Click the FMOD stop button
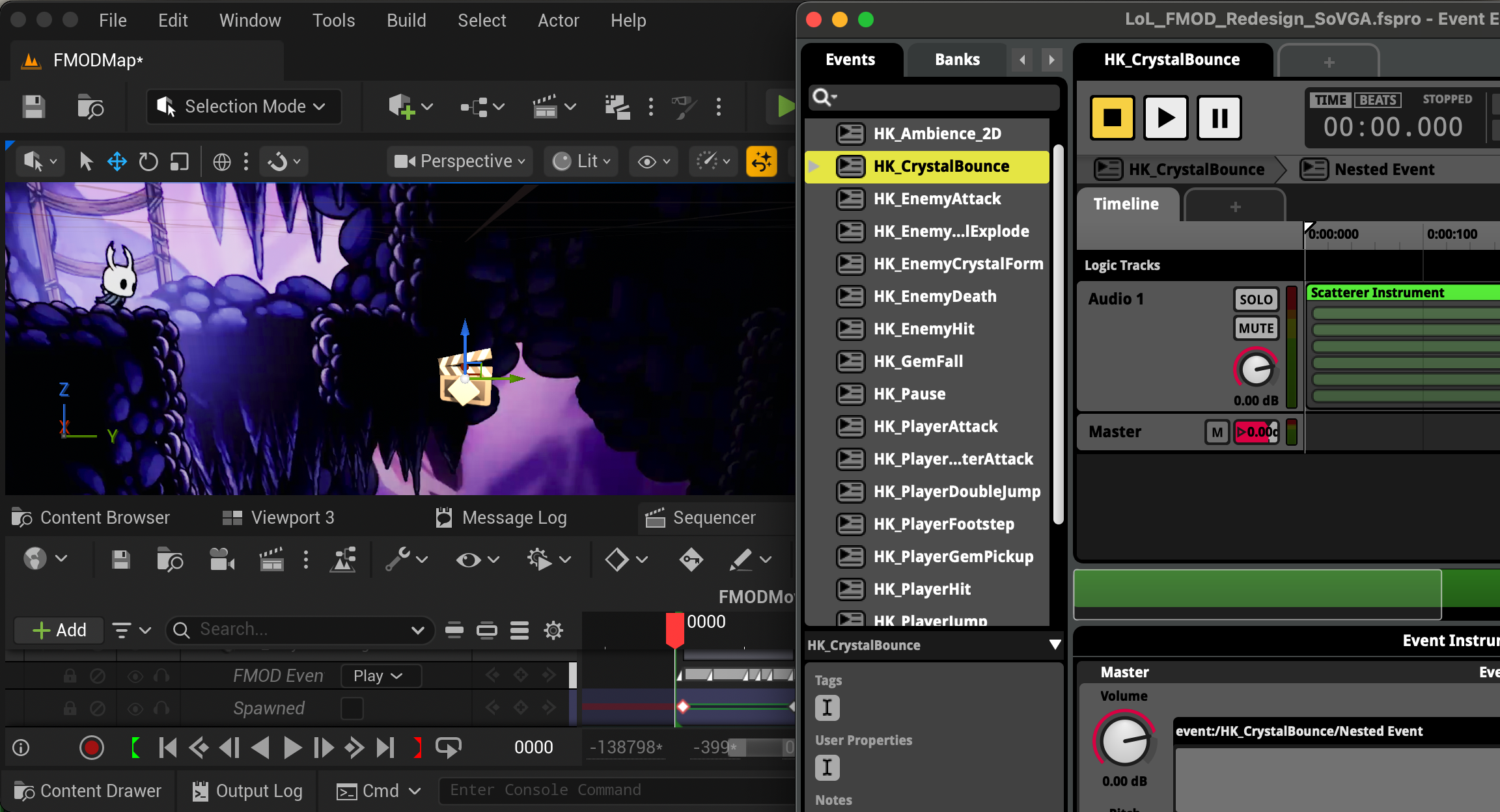 point(1113,118)
